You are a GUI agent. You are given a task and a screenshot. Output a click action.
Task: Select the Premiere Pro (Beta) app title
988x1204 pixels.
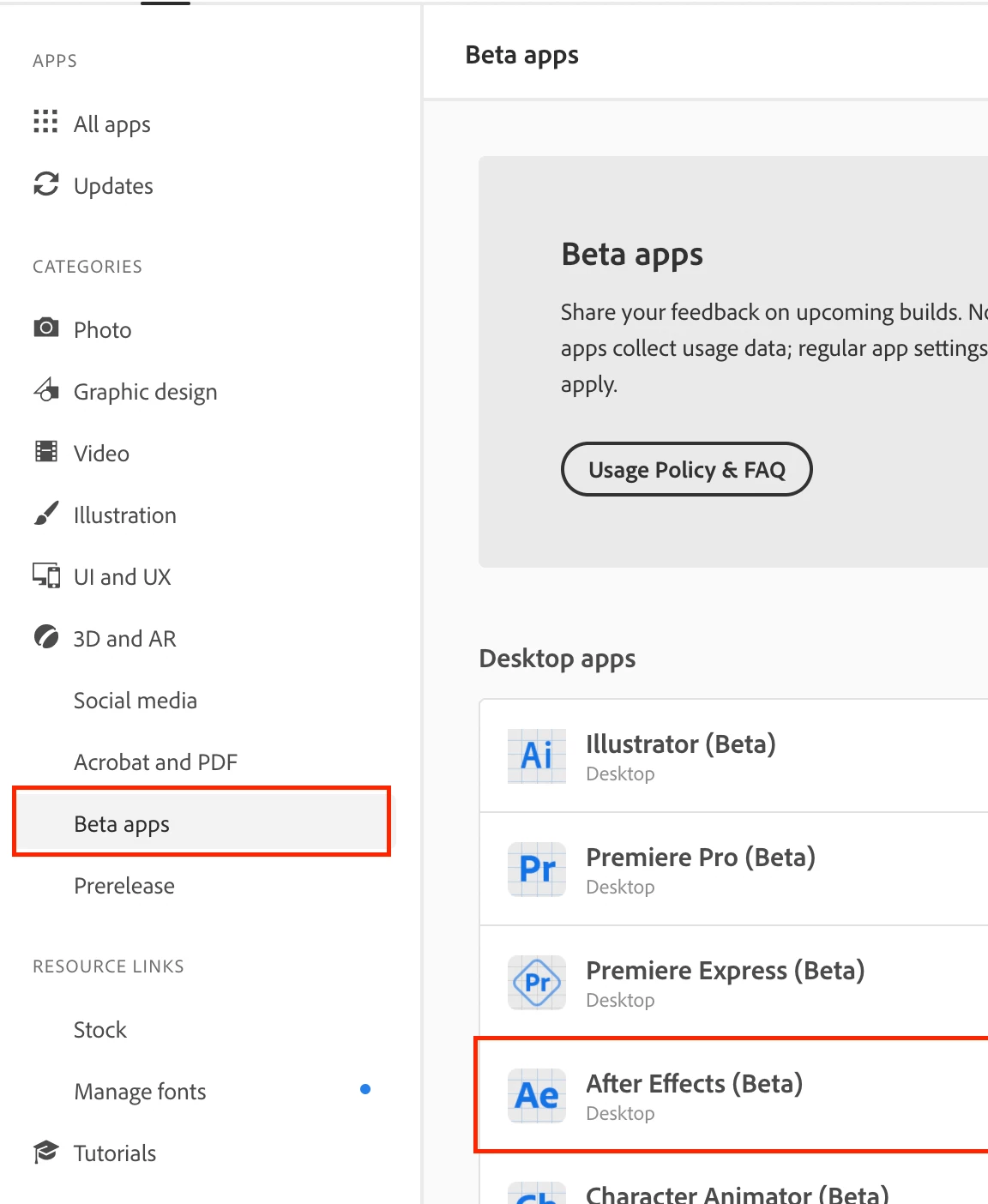[701, 858]
